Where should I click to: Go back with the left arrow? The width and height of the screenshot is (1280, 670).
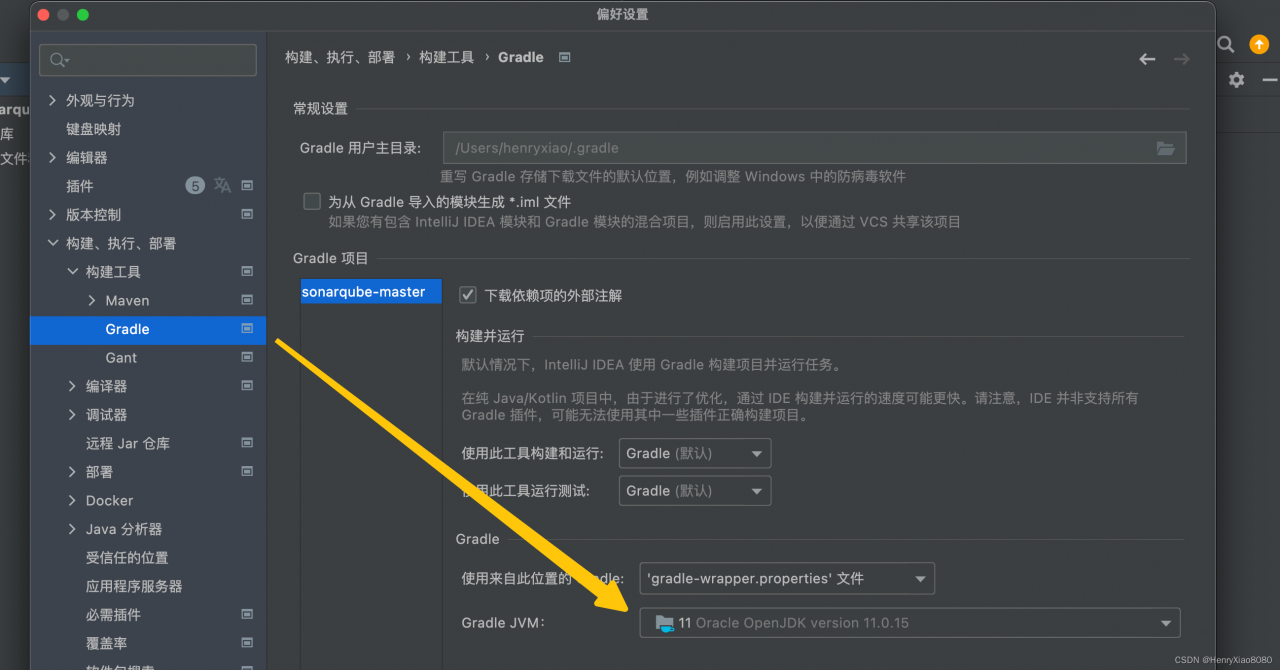(1147, 59)
